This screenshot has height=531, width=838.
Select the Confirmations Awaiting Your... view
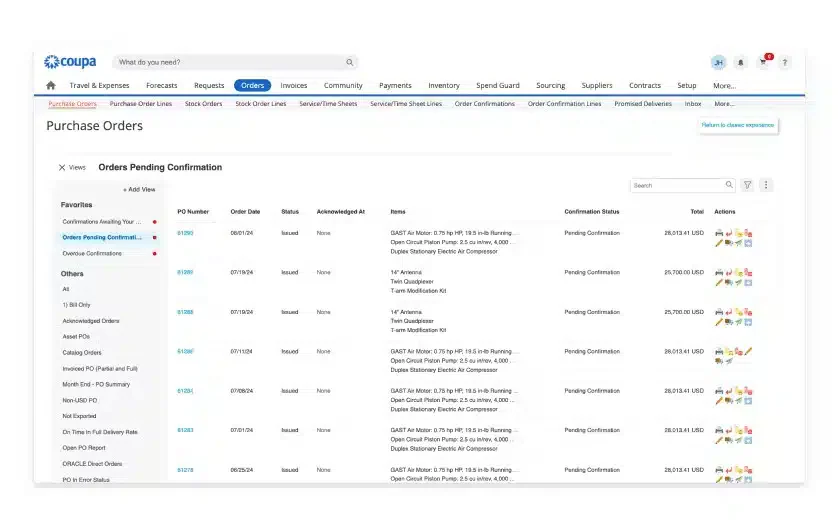[x=102, y=222]
